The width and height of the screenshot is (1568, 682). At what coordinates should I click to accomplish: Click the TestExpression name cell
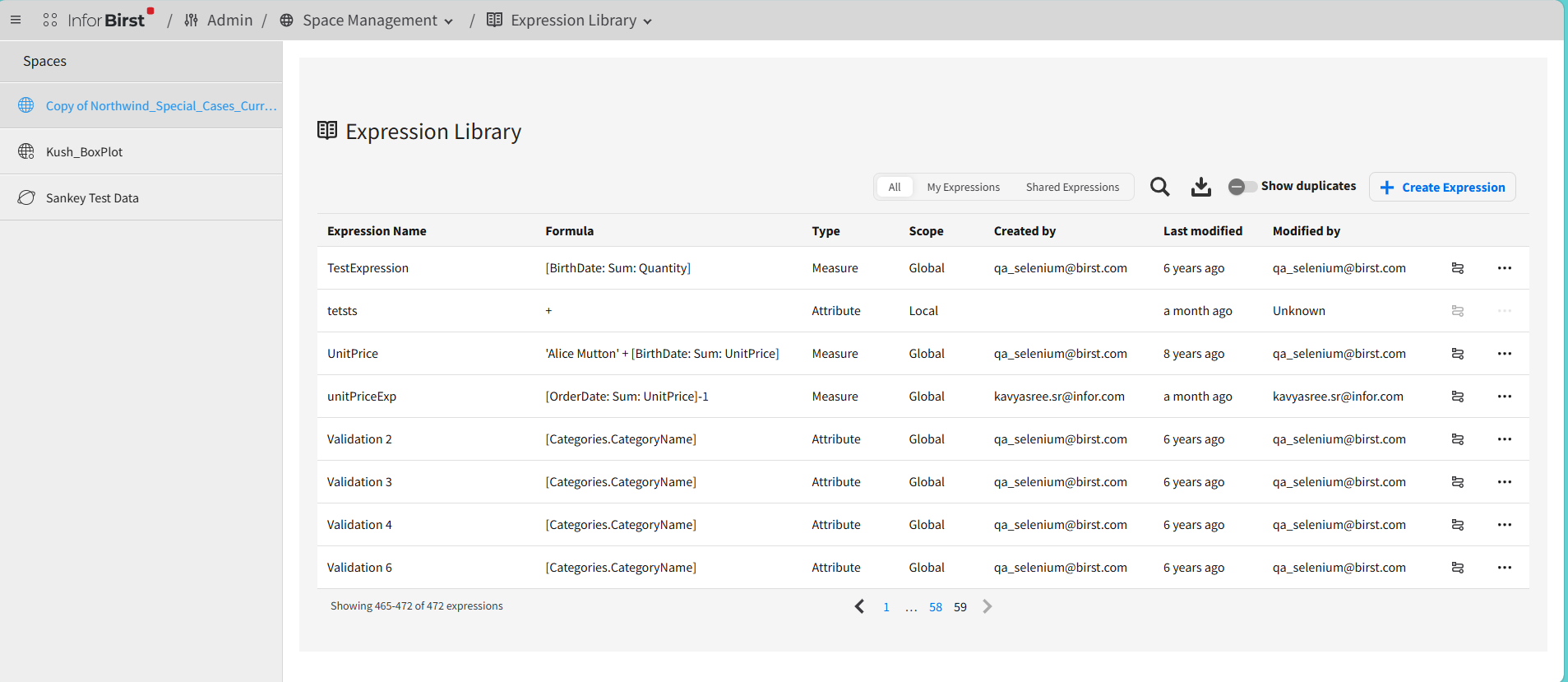point(368,268)
